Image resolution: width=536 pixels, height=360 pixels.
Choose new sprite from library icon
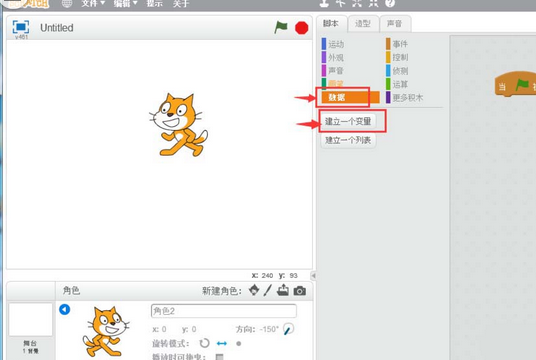point(254,290)
